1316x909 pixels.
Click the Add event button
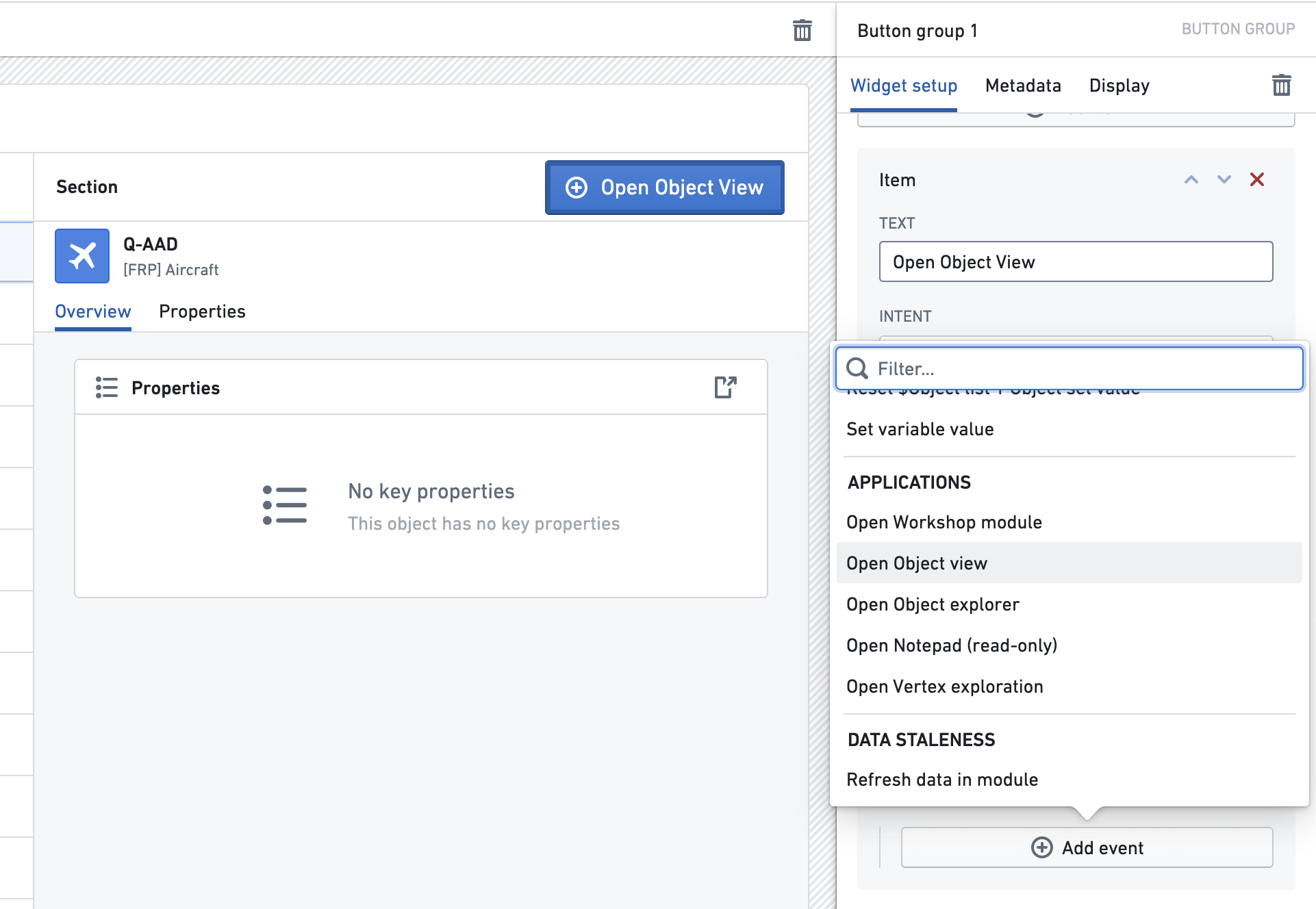1087,847
